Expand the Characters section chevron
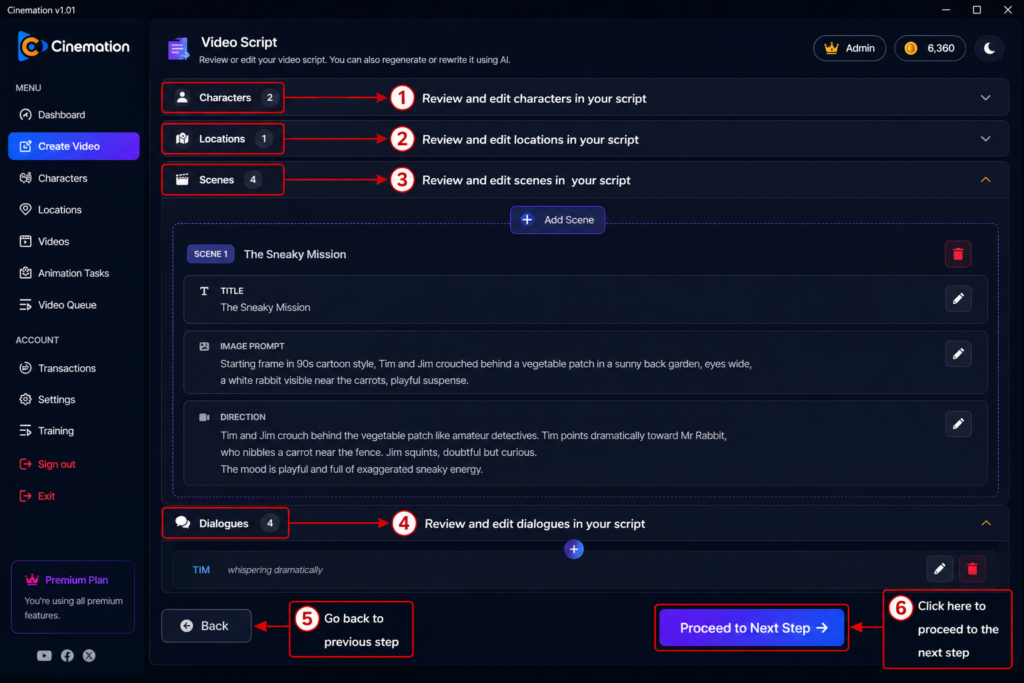This screenshot has width=1024, height=683. (985, 98)
